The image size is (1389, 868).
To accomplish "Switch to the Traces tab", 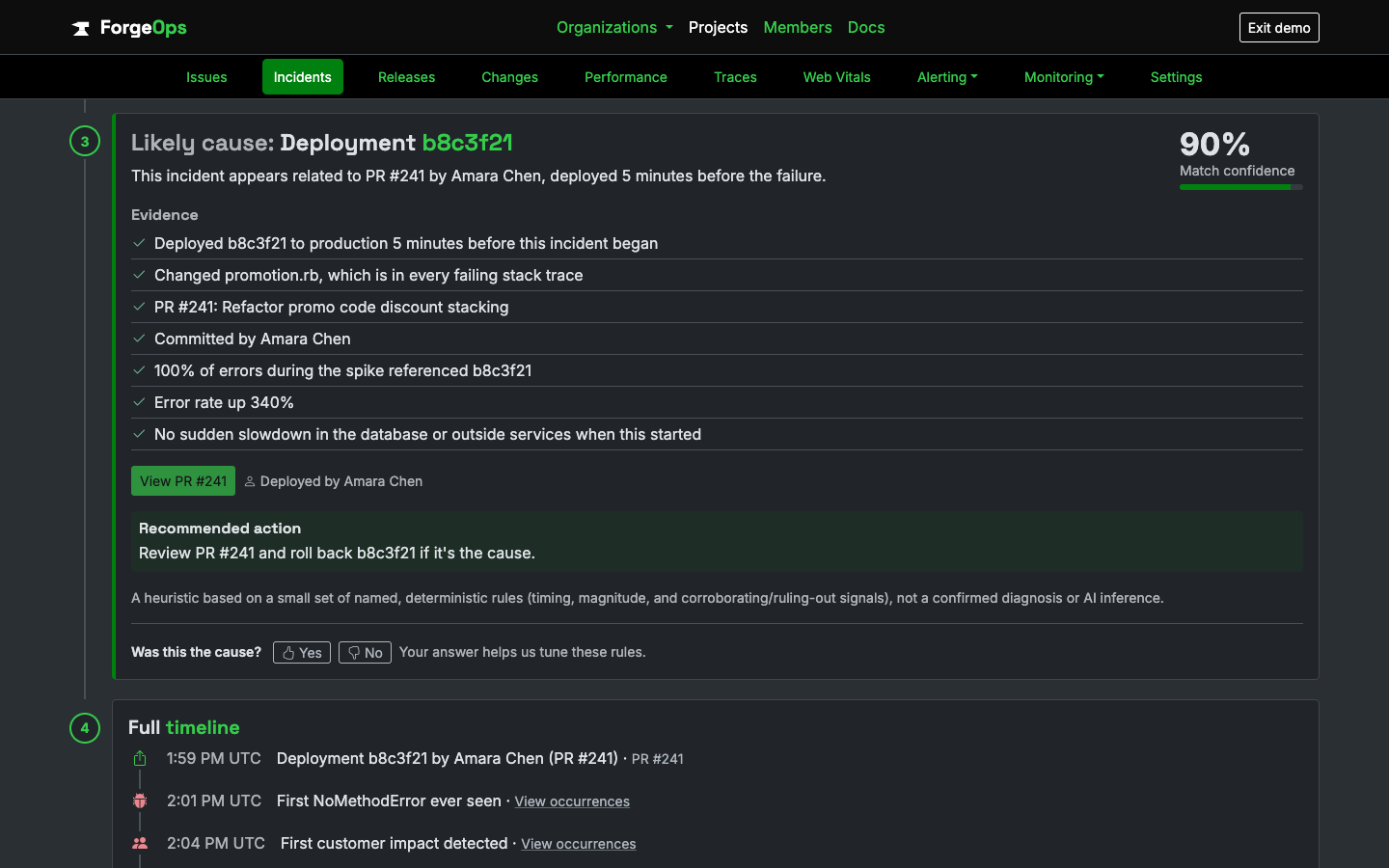I will click(x=735, y=77).
